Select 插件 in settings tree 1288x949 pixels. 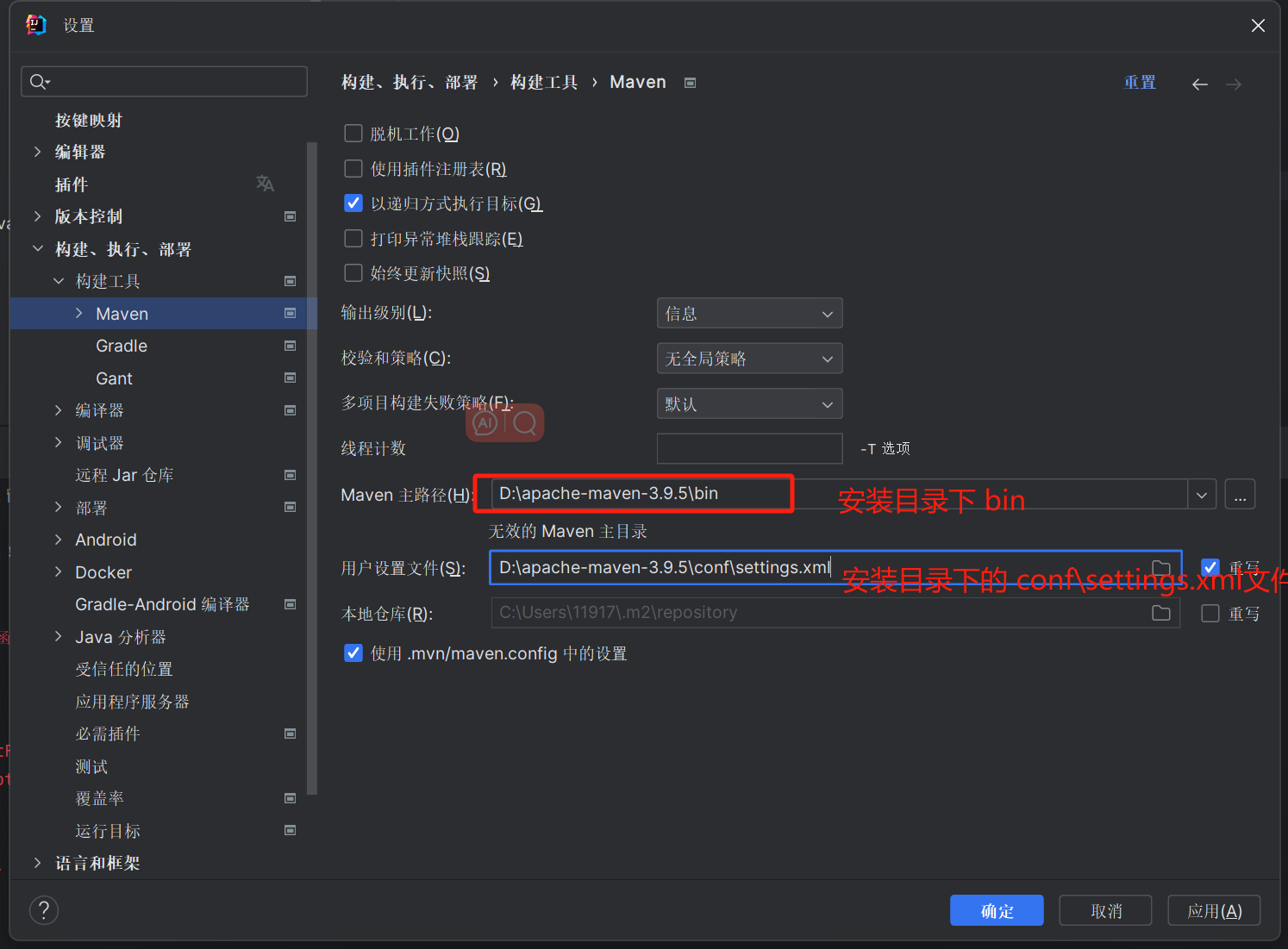click(x=72, y=184)
